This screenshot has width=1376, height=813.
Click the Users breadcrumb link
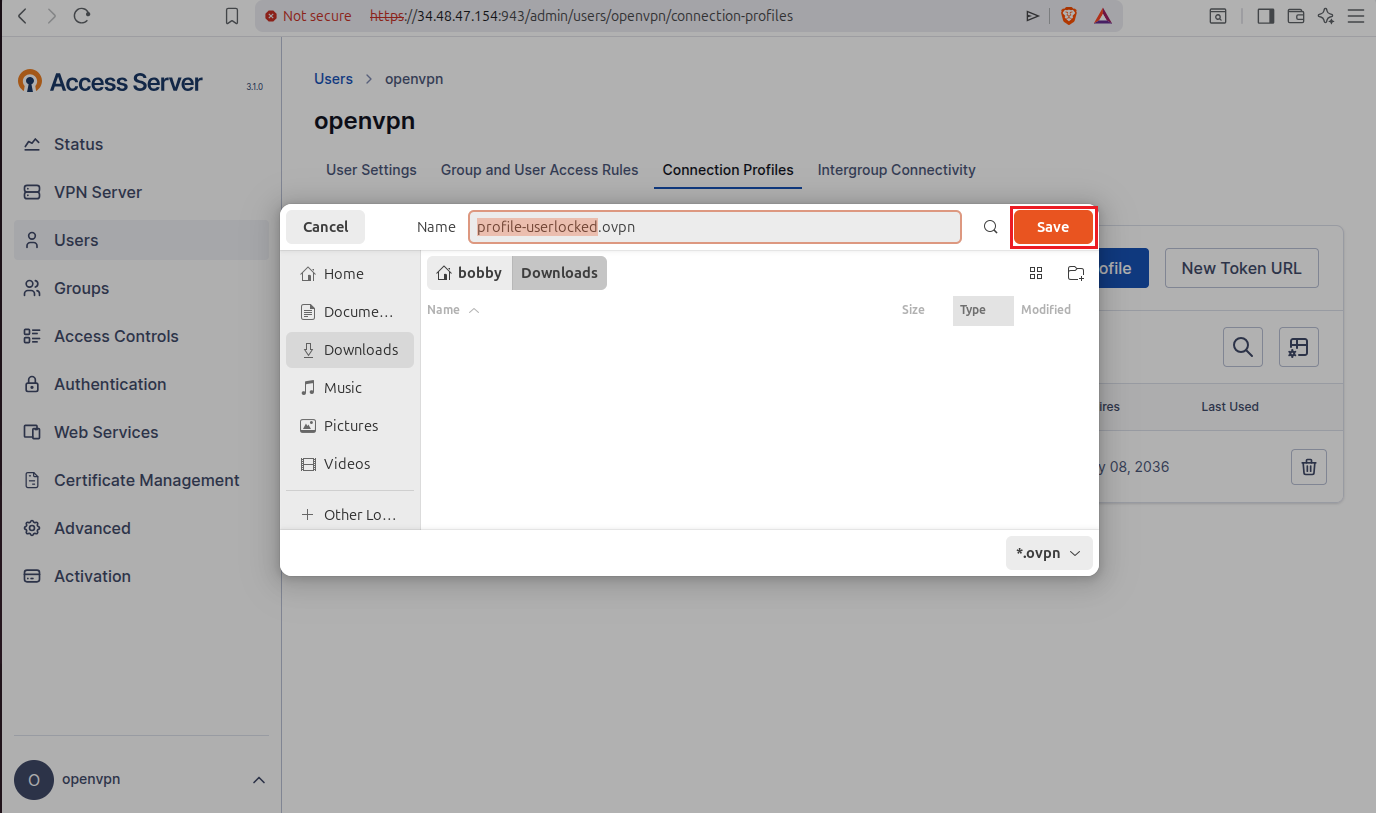coord(333,79)
